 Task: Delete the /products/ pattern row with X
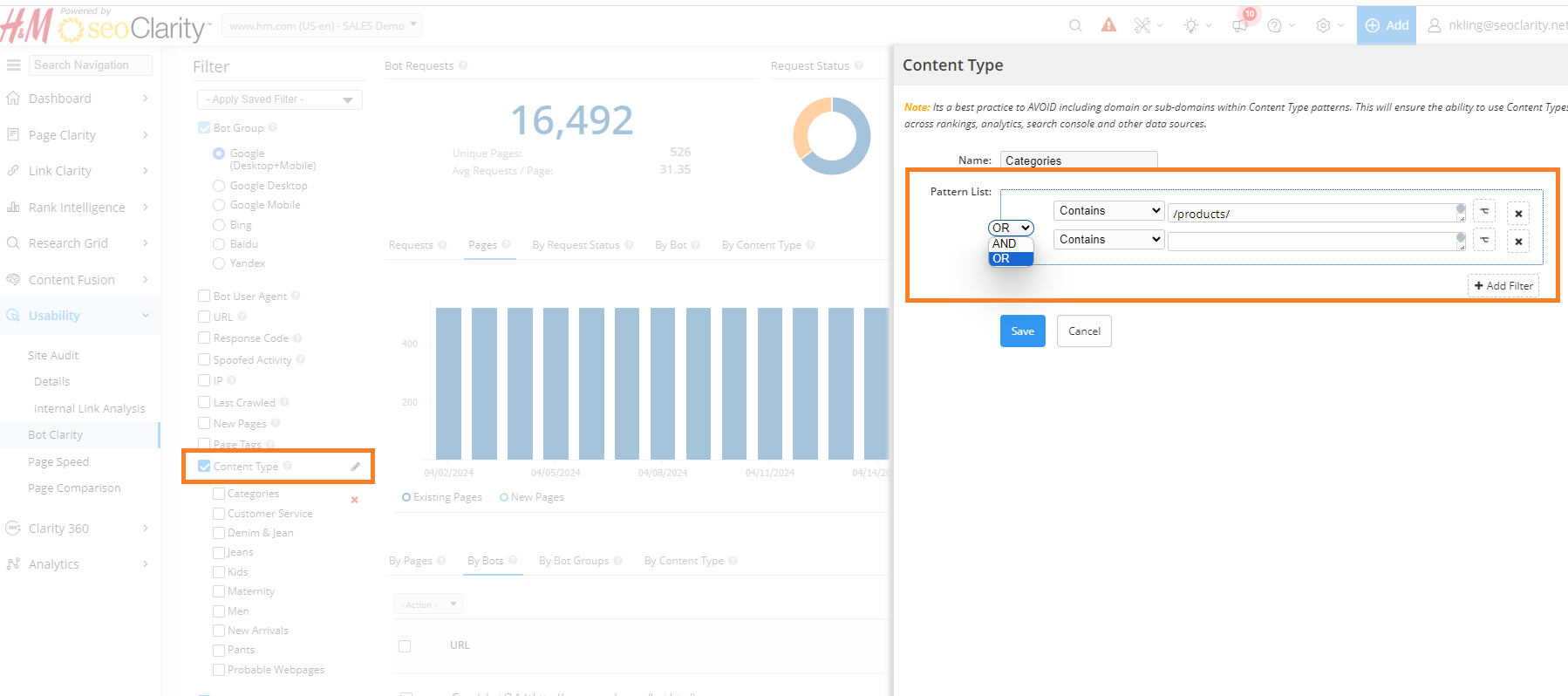point(1518,214)
